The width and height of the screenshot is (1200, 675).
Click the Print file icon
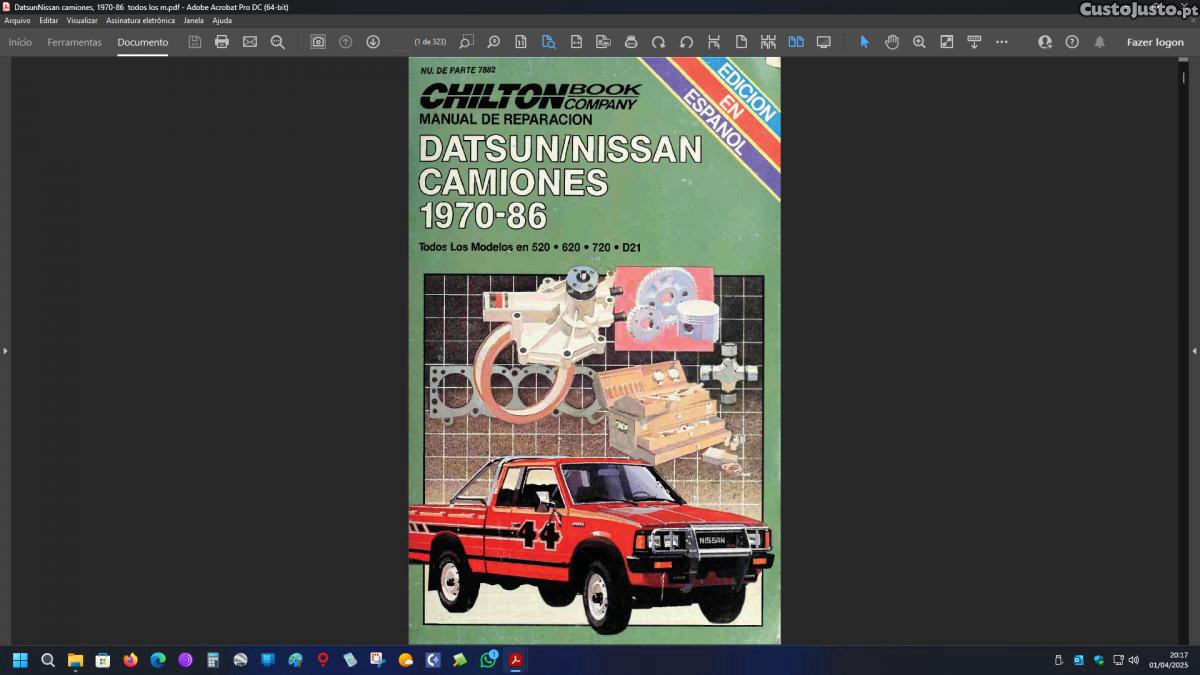222,42
